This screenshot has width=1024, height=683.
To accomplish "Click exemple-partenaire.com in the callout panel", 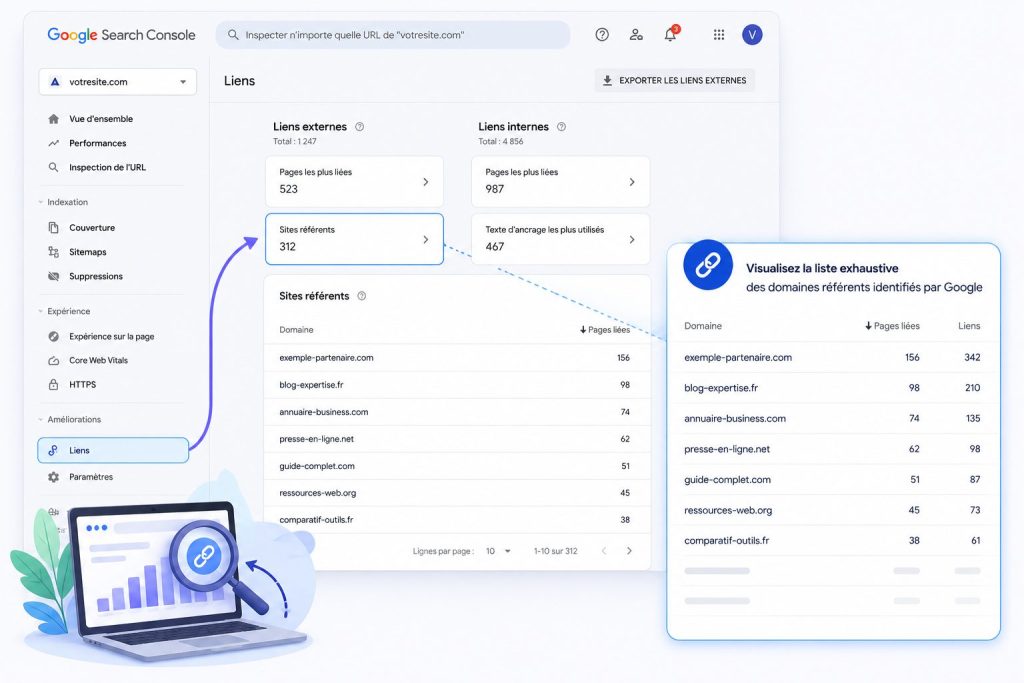I will coord(738,357).
